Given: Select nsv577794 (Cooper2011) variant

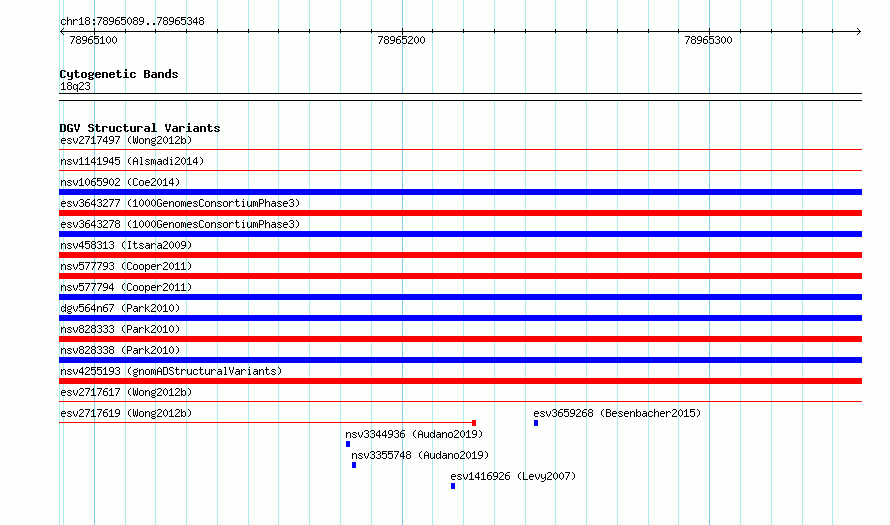Looking at the screenshot, I should point(126,287).
